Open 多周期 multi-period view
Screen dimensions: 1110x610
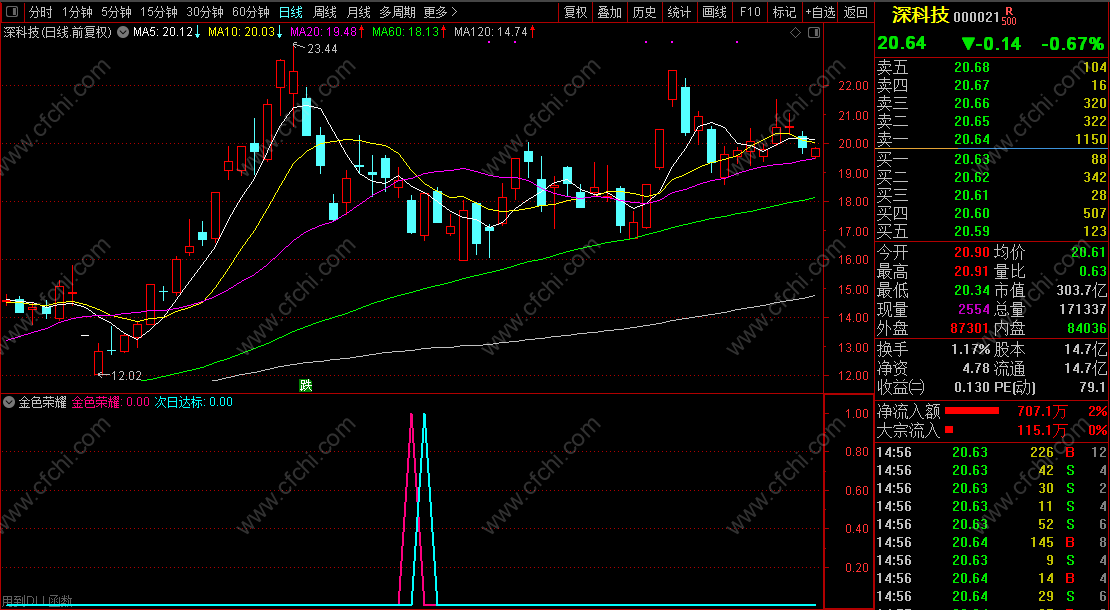coord(397,12)
